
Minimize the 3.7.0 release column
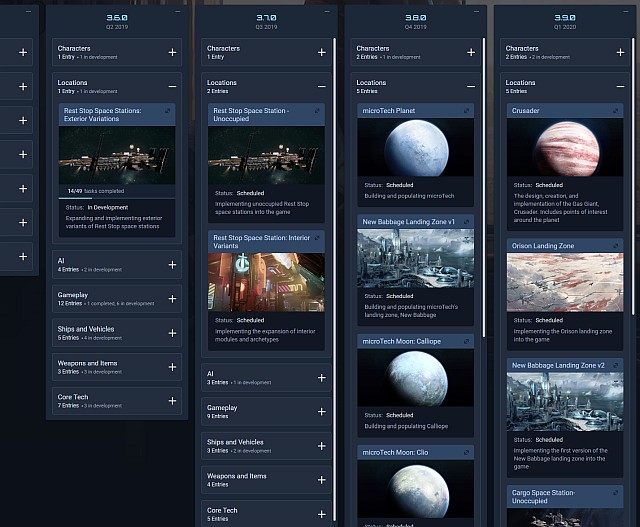327,11
